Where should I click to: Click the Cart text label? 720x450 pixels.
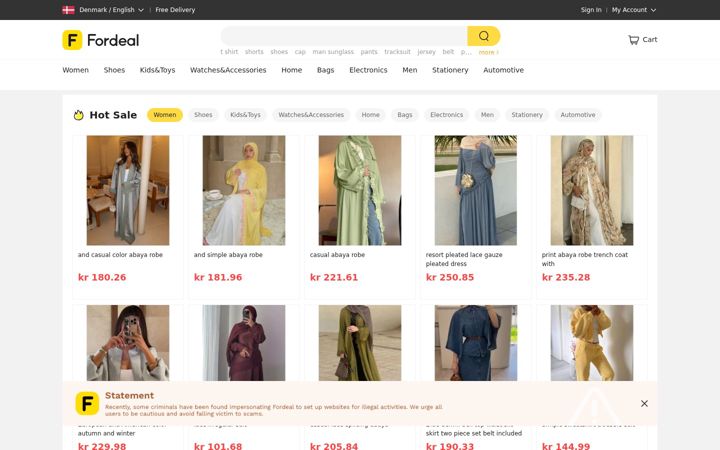pos(650,39)
